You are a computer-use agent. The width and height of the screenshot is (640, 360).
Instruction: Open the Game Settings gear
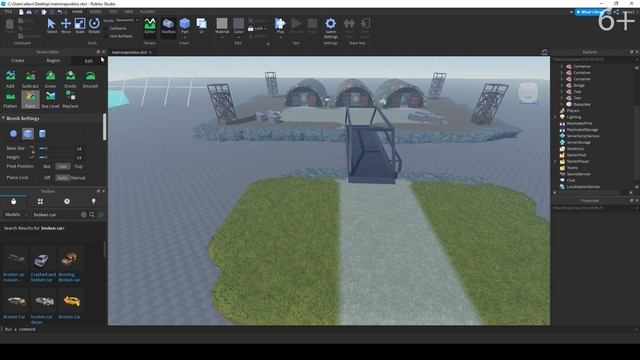(331, 27)
